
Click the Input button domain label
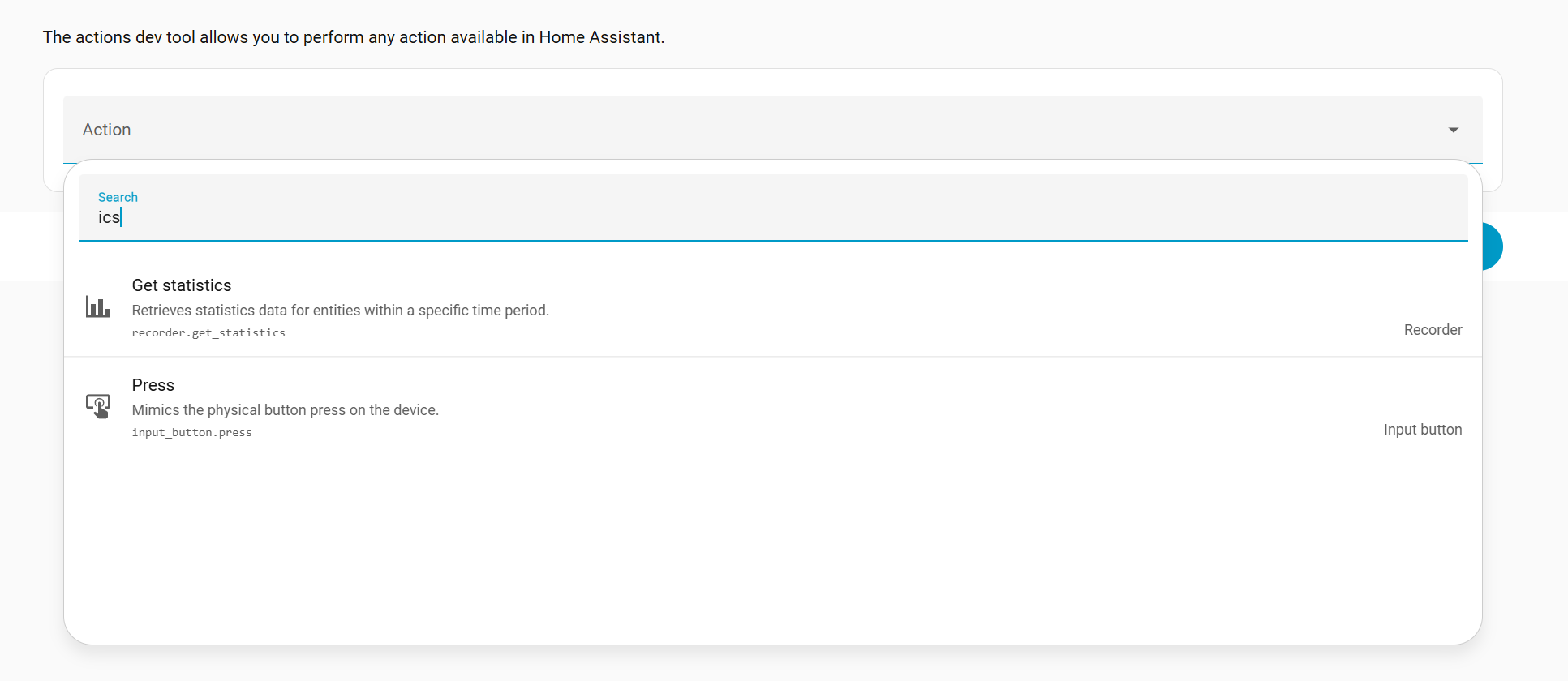pos(1422,430)
